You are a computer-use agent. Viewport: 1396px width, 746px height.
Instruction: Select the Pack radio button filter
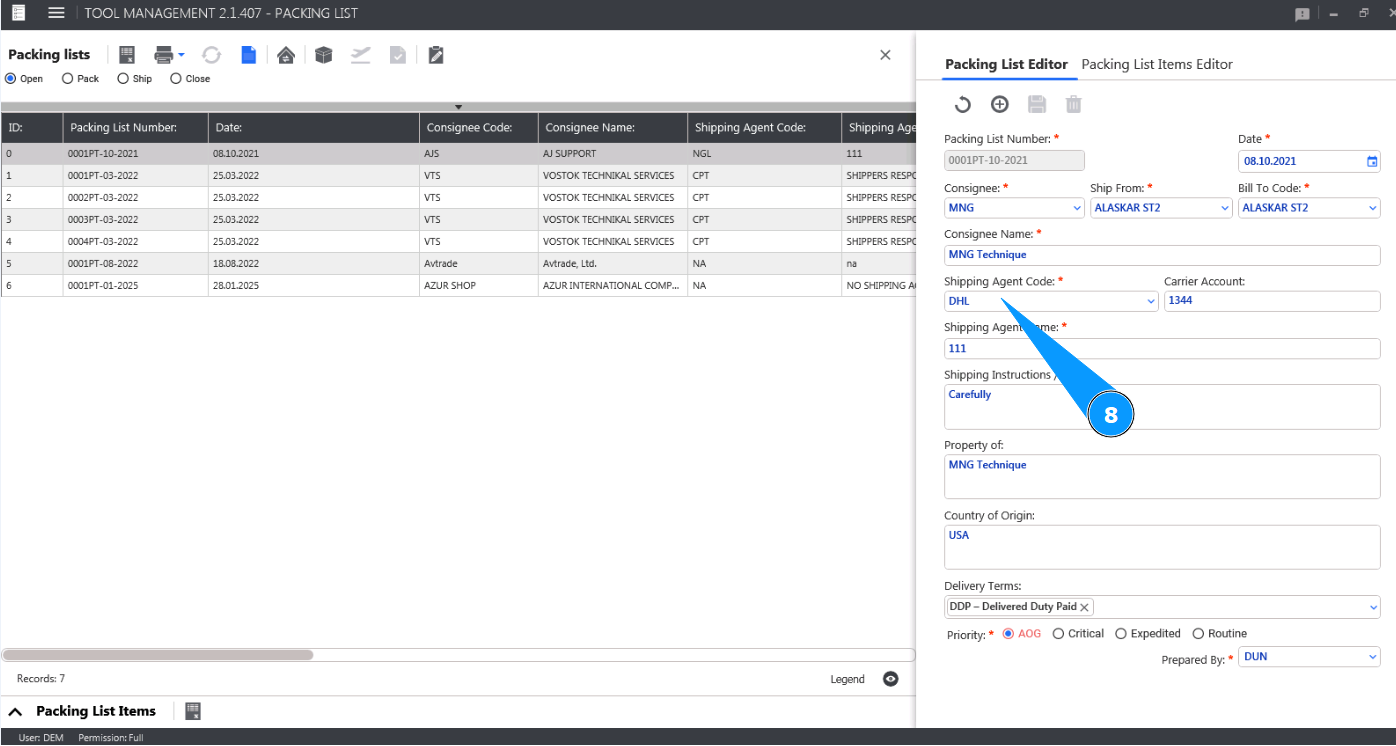(x=68, y=79)
